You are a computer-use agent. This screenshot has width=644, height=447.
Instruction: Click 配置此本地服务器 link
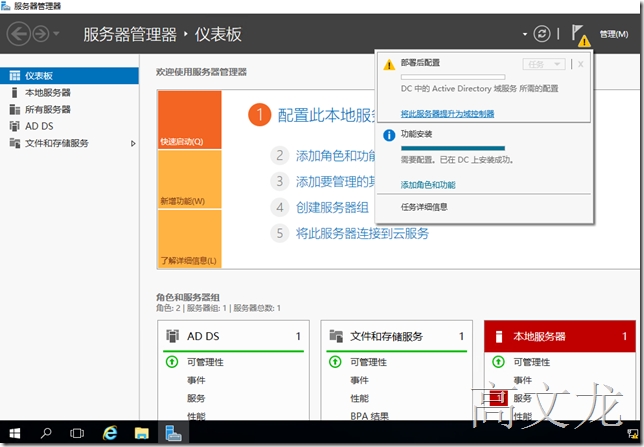click(x=327, y=115)
